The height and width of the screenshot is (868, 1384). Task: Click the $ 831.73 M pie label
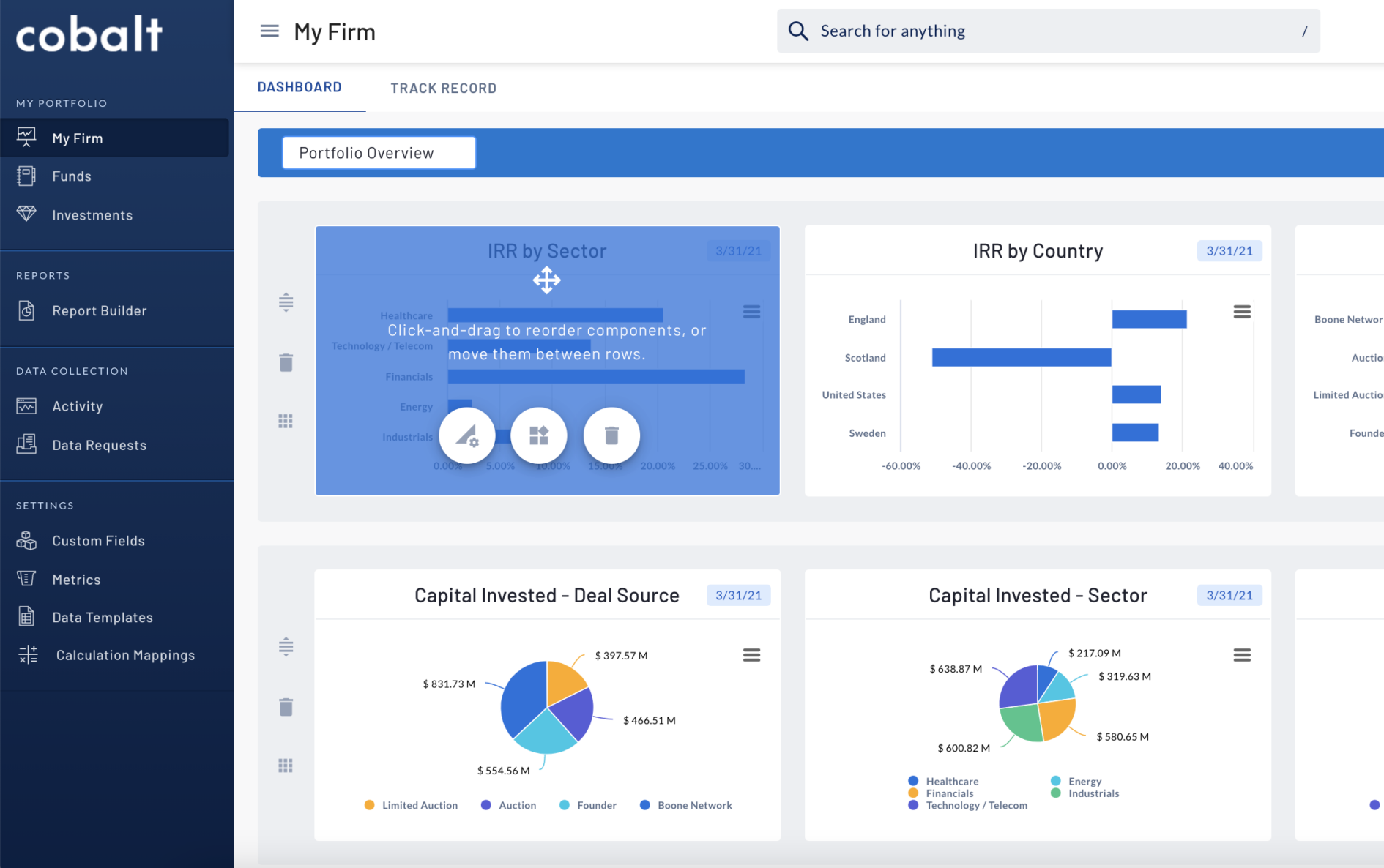[449, 684]
